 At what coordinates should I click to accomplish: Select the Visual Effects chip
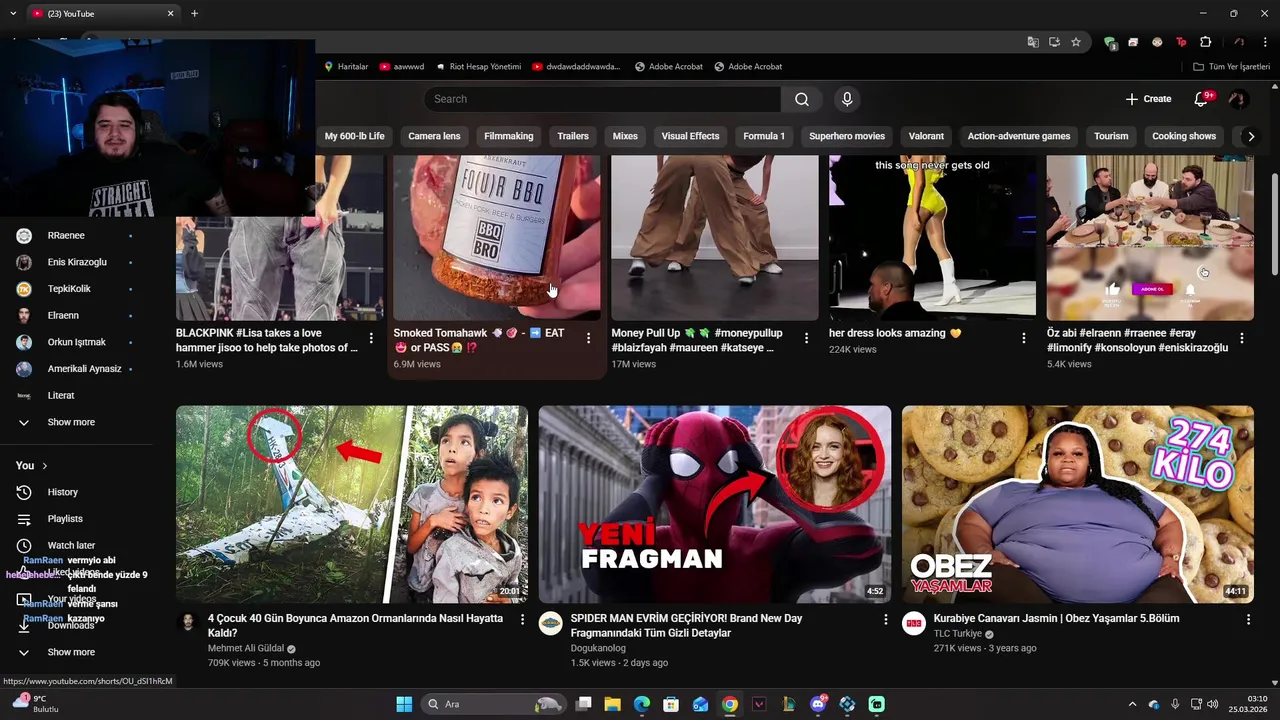coord(690,136)
